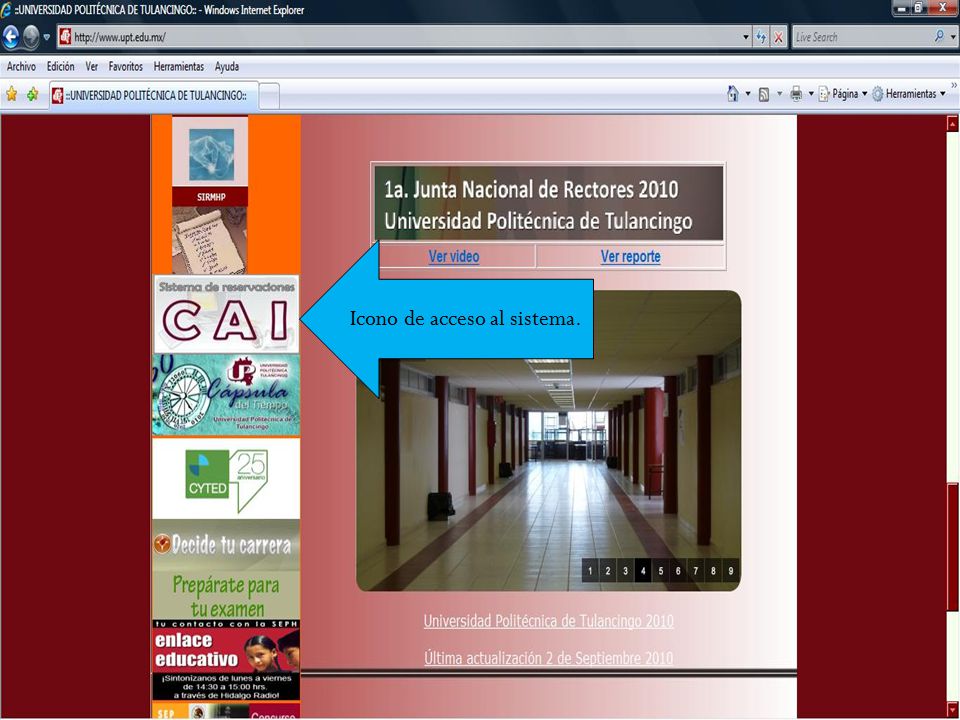Expand the feeds icon dropdown arrow
The height and width of the screenshot is (720, 960).
779,94
